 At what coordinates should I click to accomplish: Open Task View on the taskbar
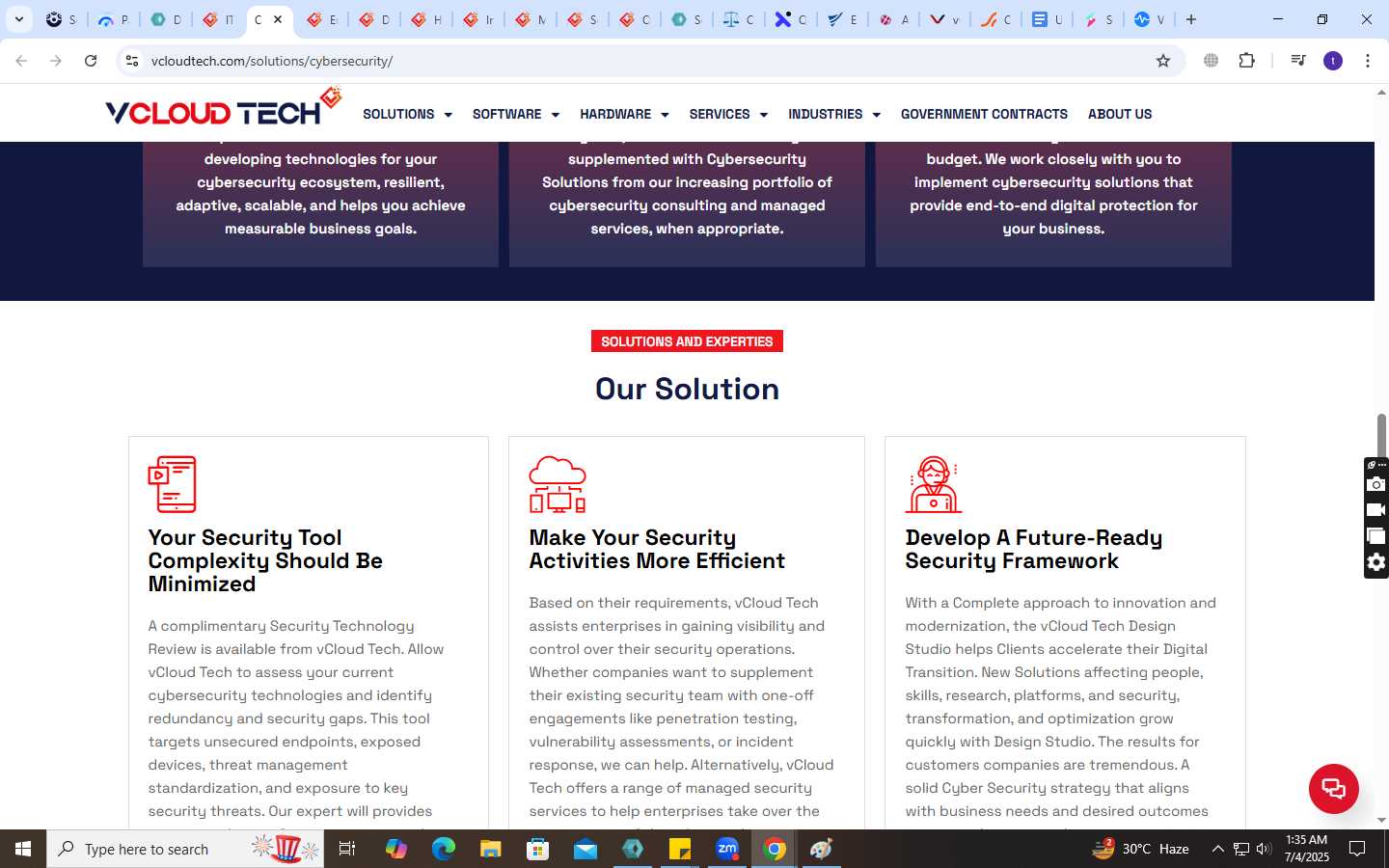coord(347,849)
